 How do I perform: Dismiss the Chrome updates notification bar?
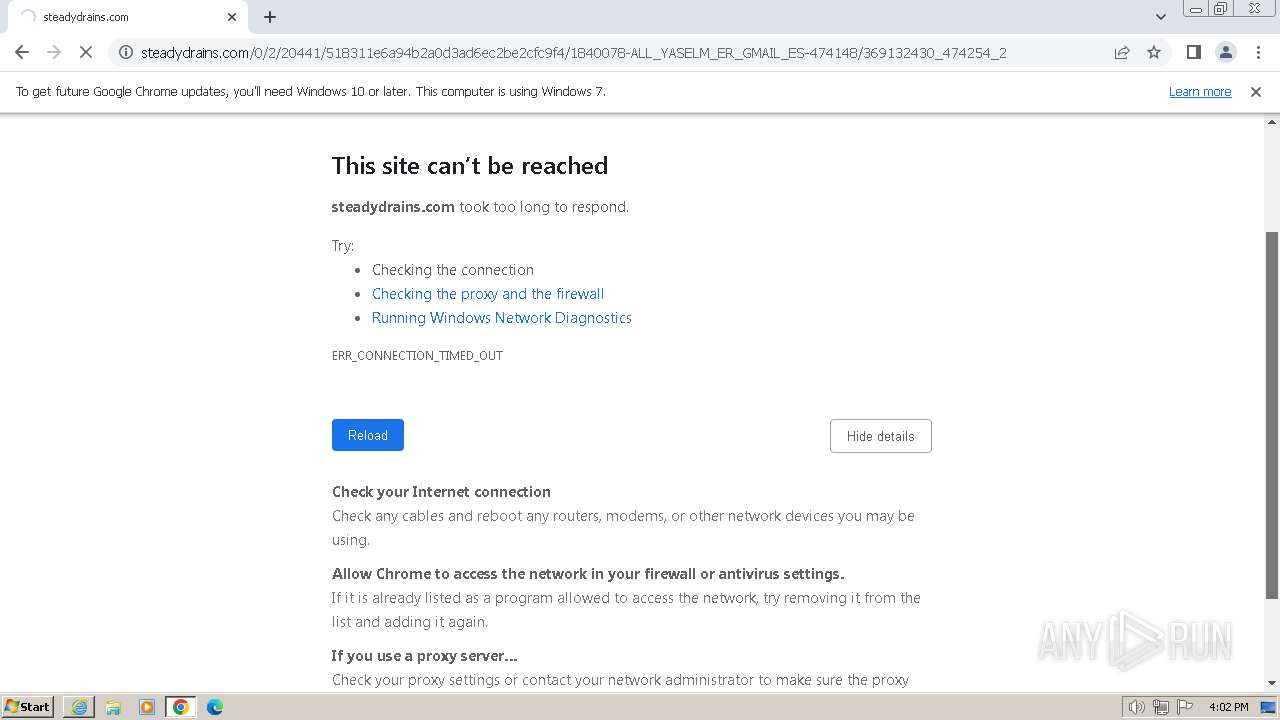point(1256,92)
